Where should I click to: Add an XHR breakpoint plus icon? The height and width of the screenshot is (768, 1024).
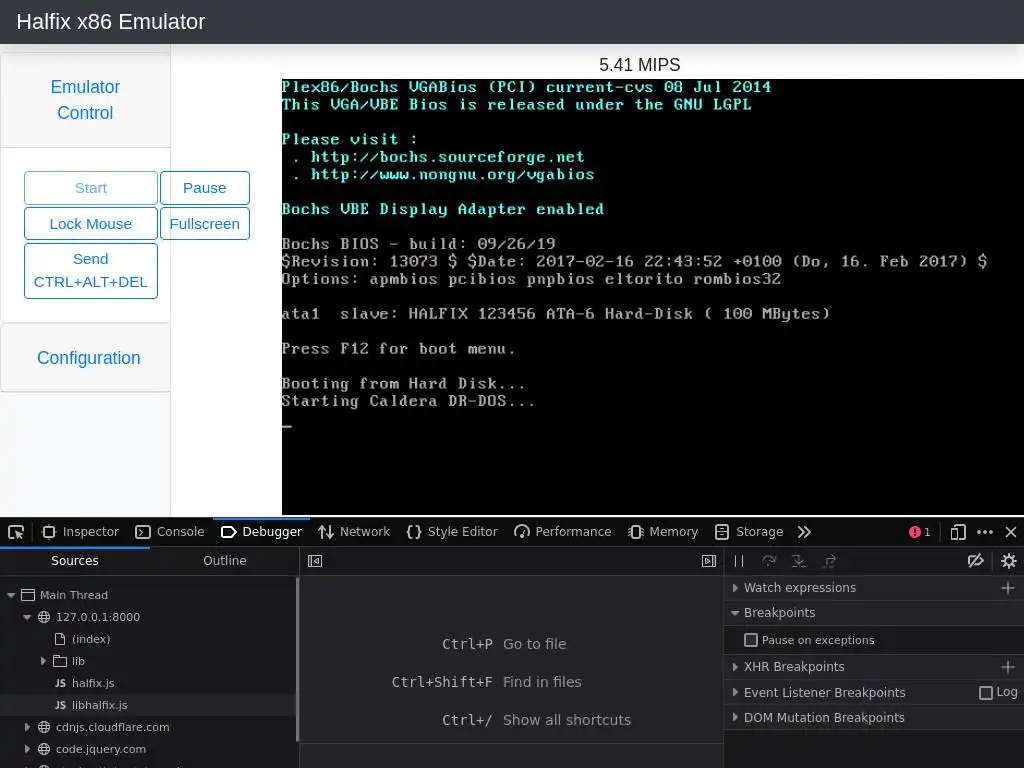coord(1008,667)
